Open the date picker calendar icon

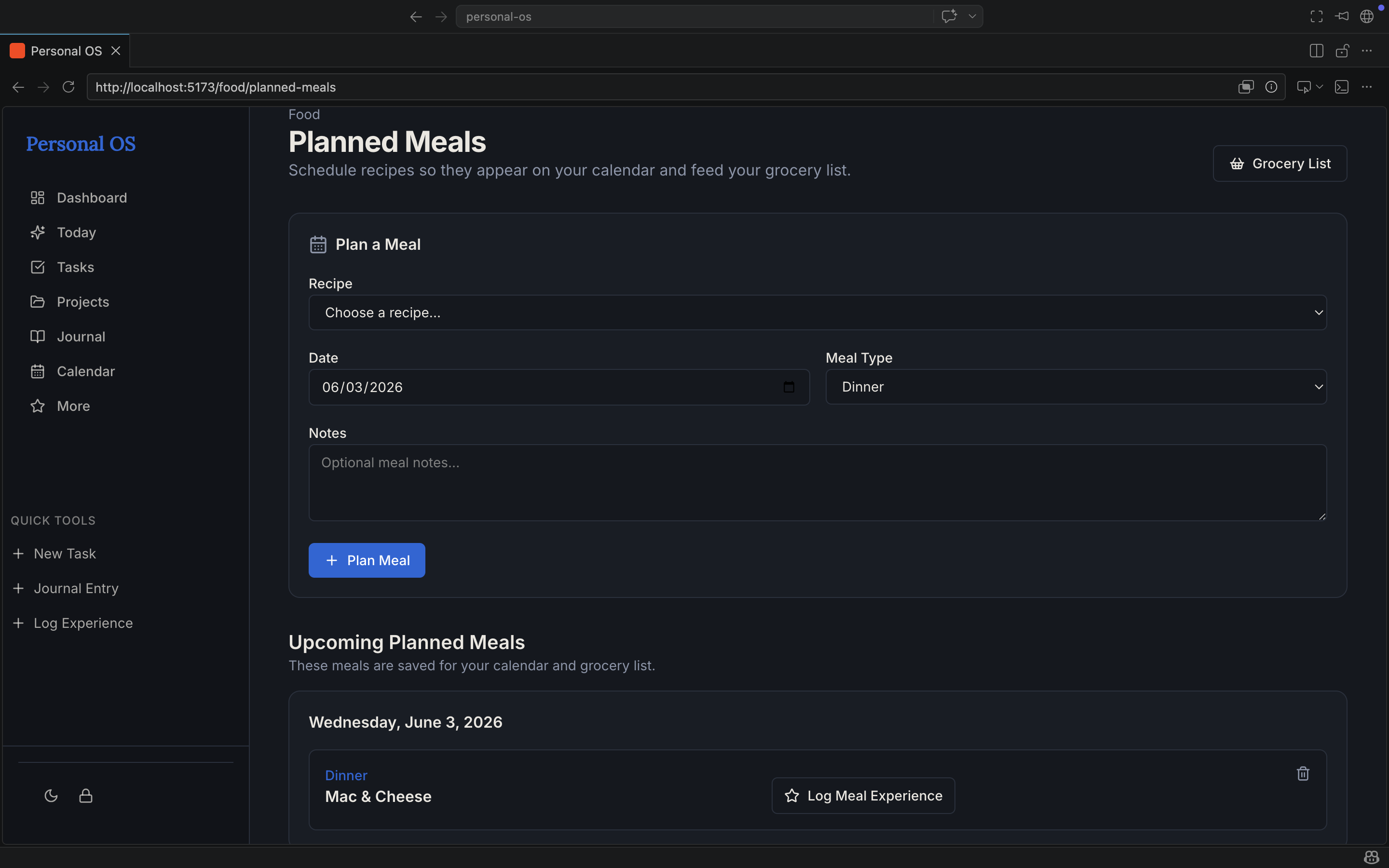[x=789, y=387]
